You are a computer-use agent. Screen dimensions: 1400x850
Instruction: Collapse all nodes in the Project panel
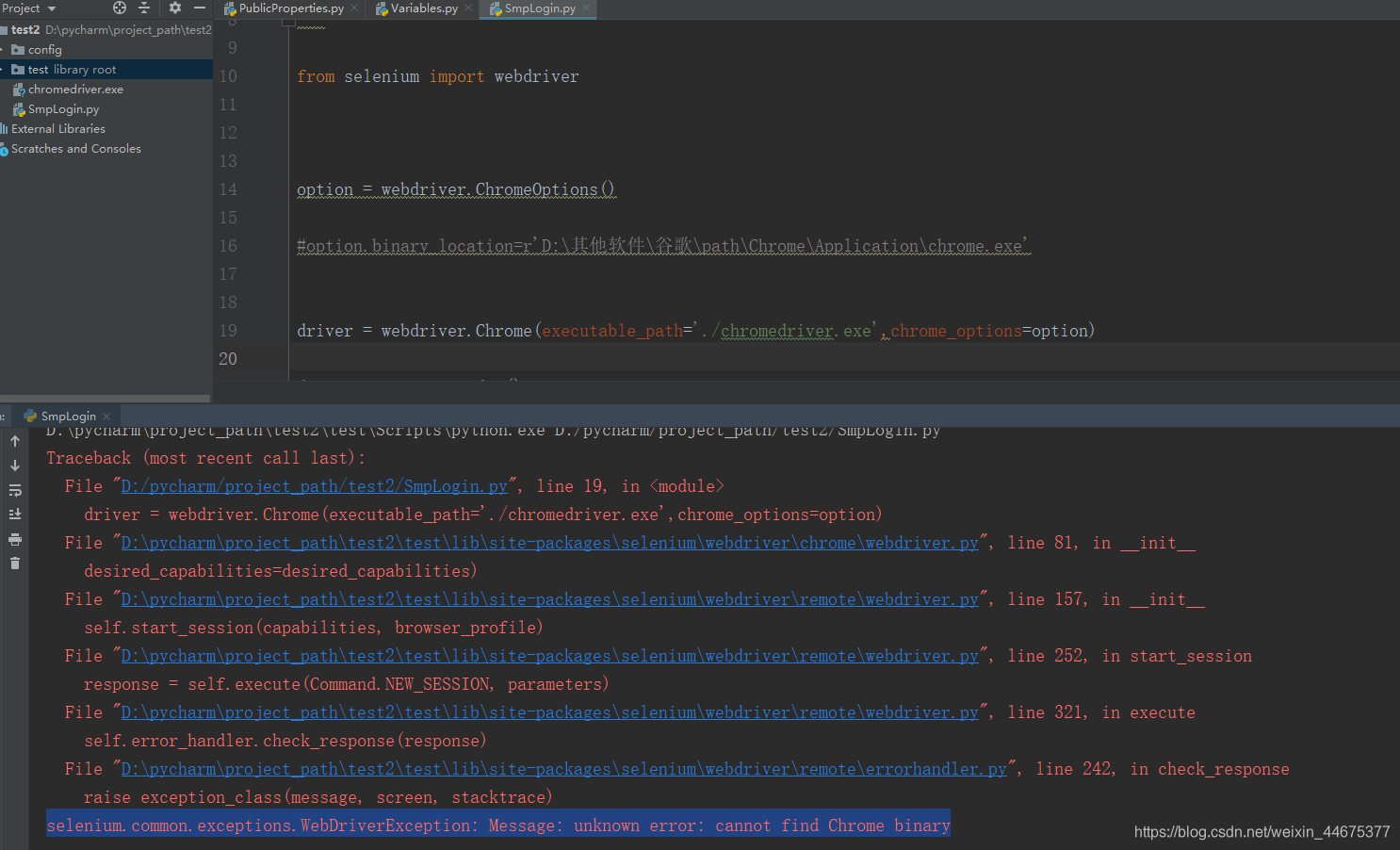pyautogui.click(x=143, y=8)
